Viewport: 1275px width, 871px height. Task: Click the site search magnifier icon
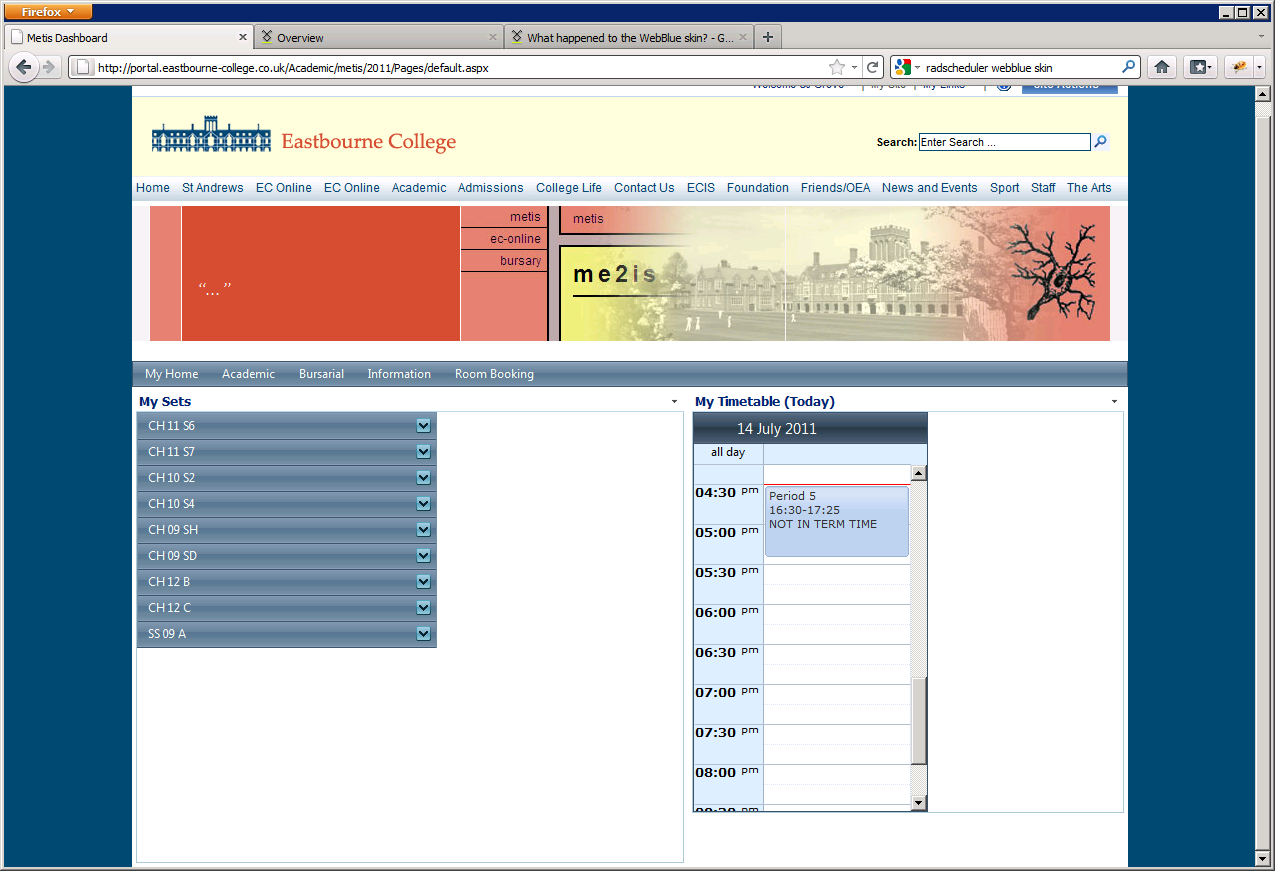click(1101, 142)
